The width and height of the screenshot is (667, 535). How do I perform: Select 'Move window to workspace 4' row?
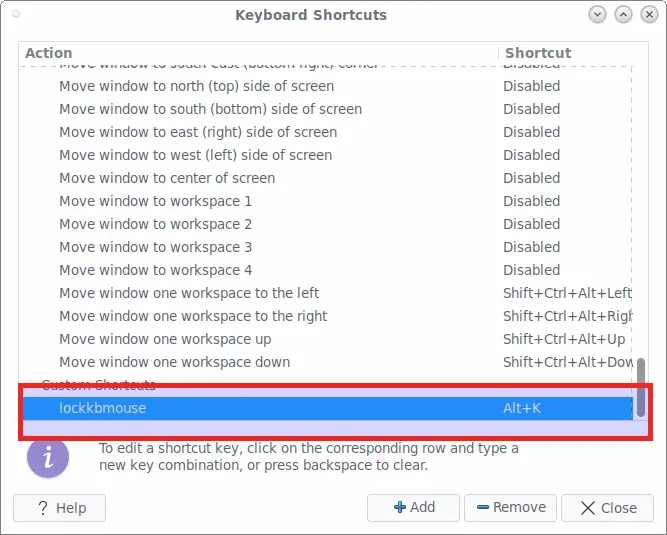tap(156, 270)
